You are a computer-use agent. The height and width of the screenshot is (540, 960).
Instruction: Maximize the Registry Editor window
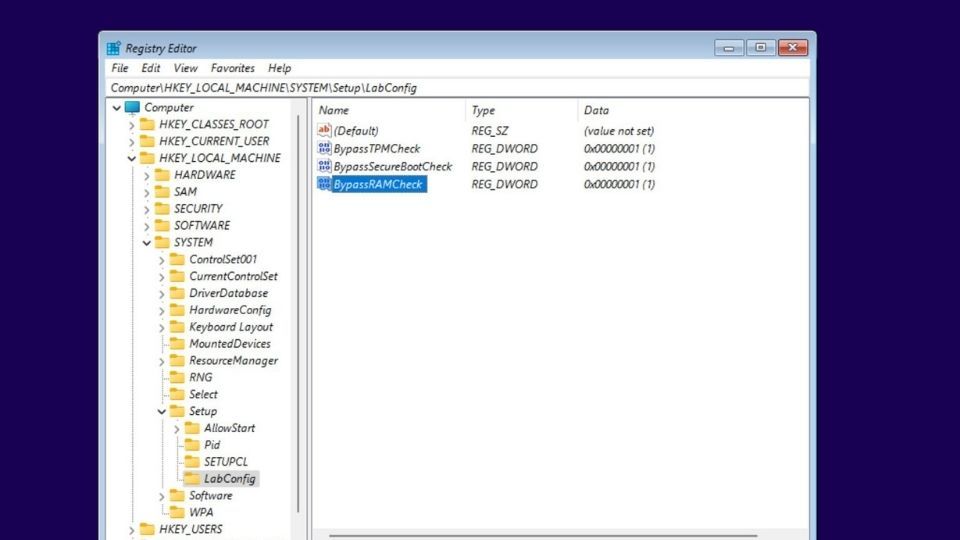(760, 48)
